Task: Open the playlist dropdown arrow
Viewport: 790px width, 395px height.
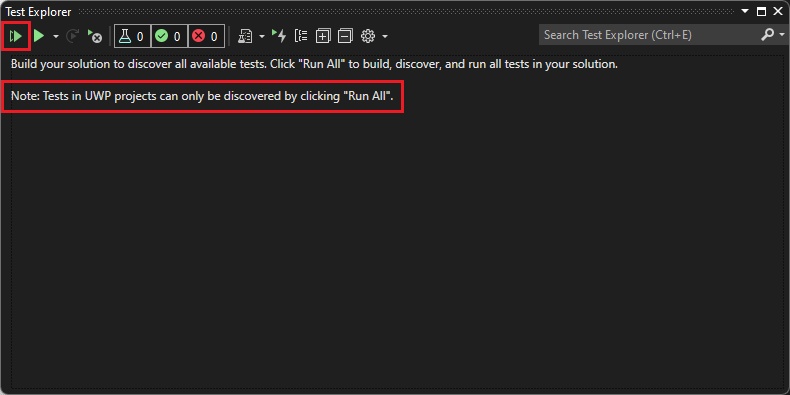Action: [262, 36]
